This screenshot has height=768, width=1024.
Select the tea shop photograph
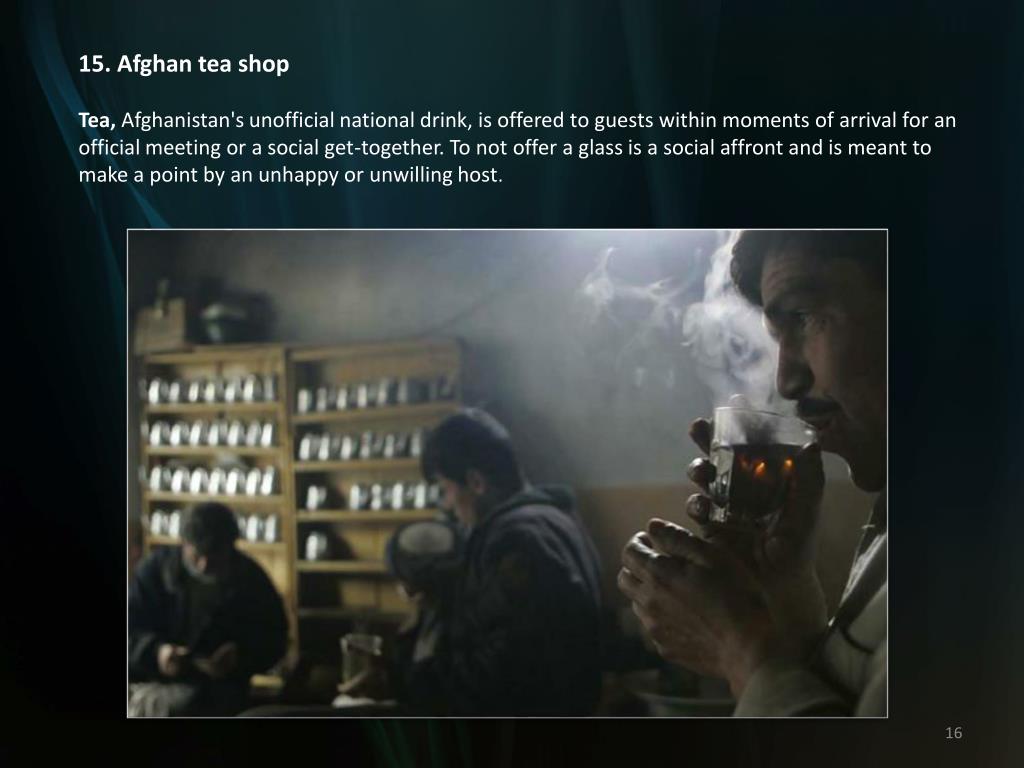[507, 473]
